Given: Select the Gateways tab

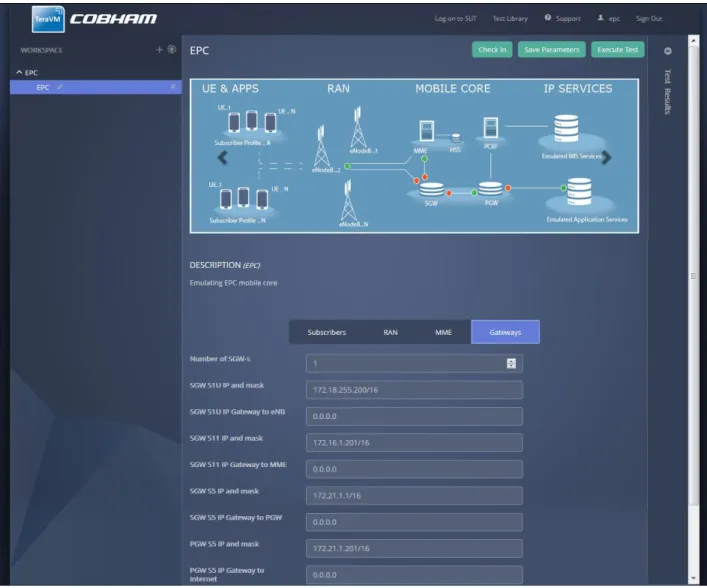Looking at the screenshot, I should click(505, 332).
